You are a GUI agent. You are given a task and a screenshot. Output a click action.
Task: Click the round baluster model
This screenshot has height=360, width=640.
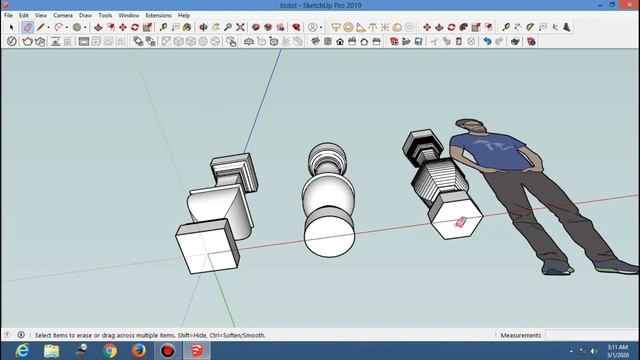(329, 200)
